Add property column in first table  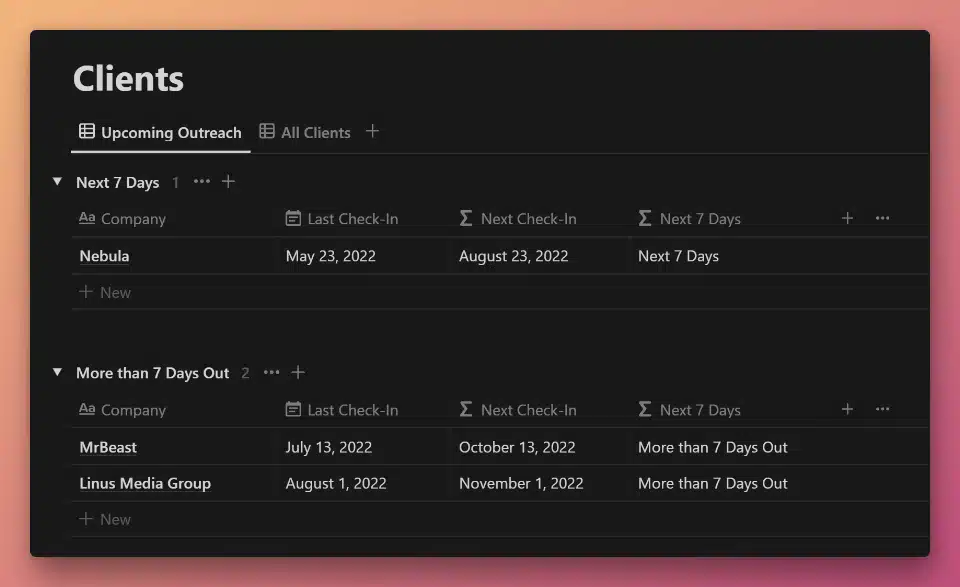847,218
